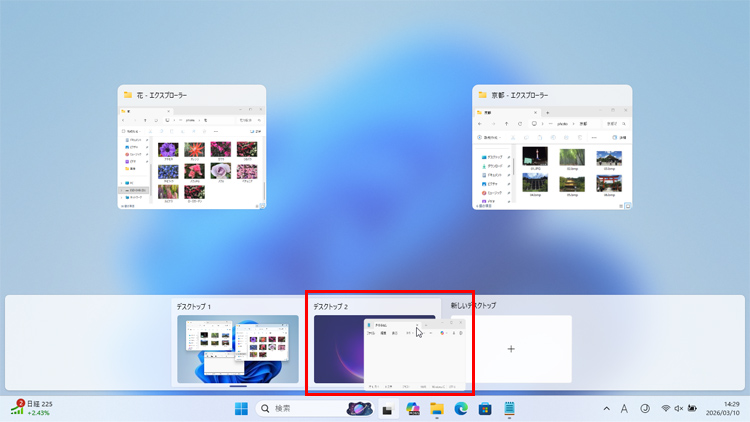This screenshot has height=422, width=750.
Task: Open Wi-Fi network status icon
Action: pos(666,408)
